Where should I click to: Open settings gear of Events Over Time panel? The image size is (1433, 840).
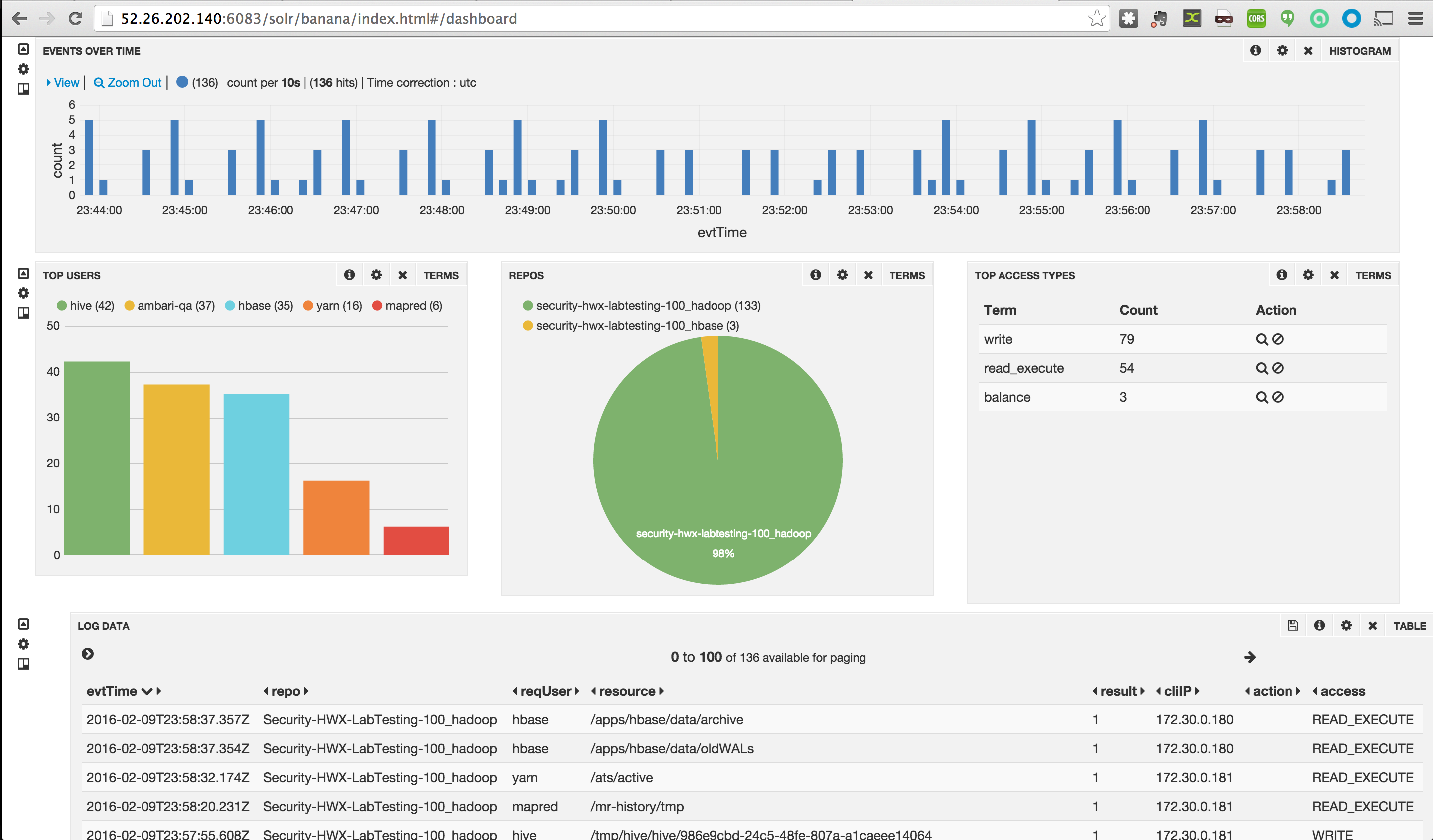tap(1282, 51)
